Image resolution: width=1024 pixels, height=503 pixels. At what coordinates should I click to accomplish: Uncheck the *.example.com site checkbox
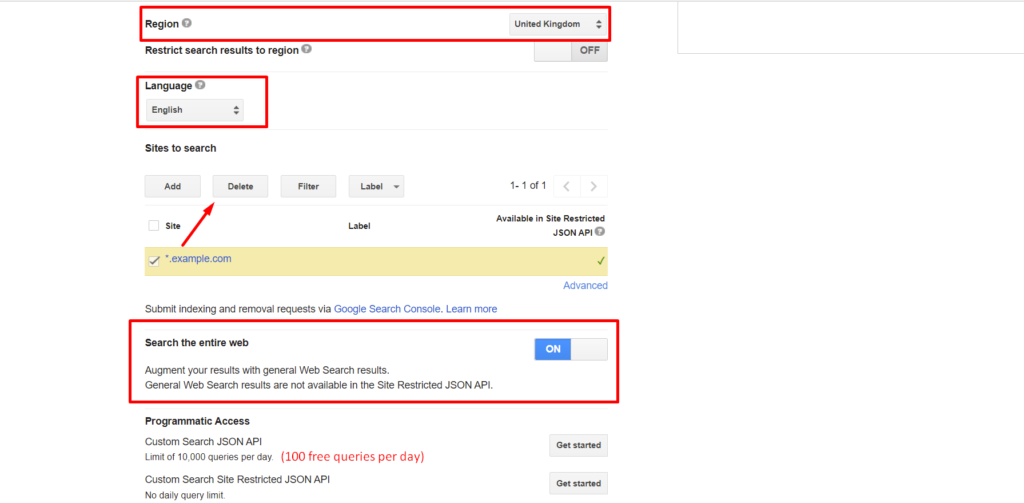154,260
